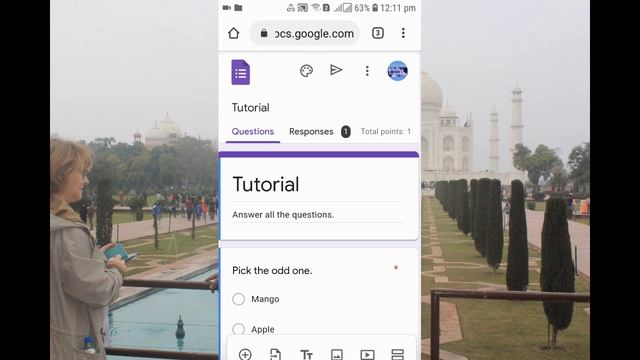Screen dimensions: 640x360
Task: Tap the 12:11 pm clock
Action: pos(398,8)
